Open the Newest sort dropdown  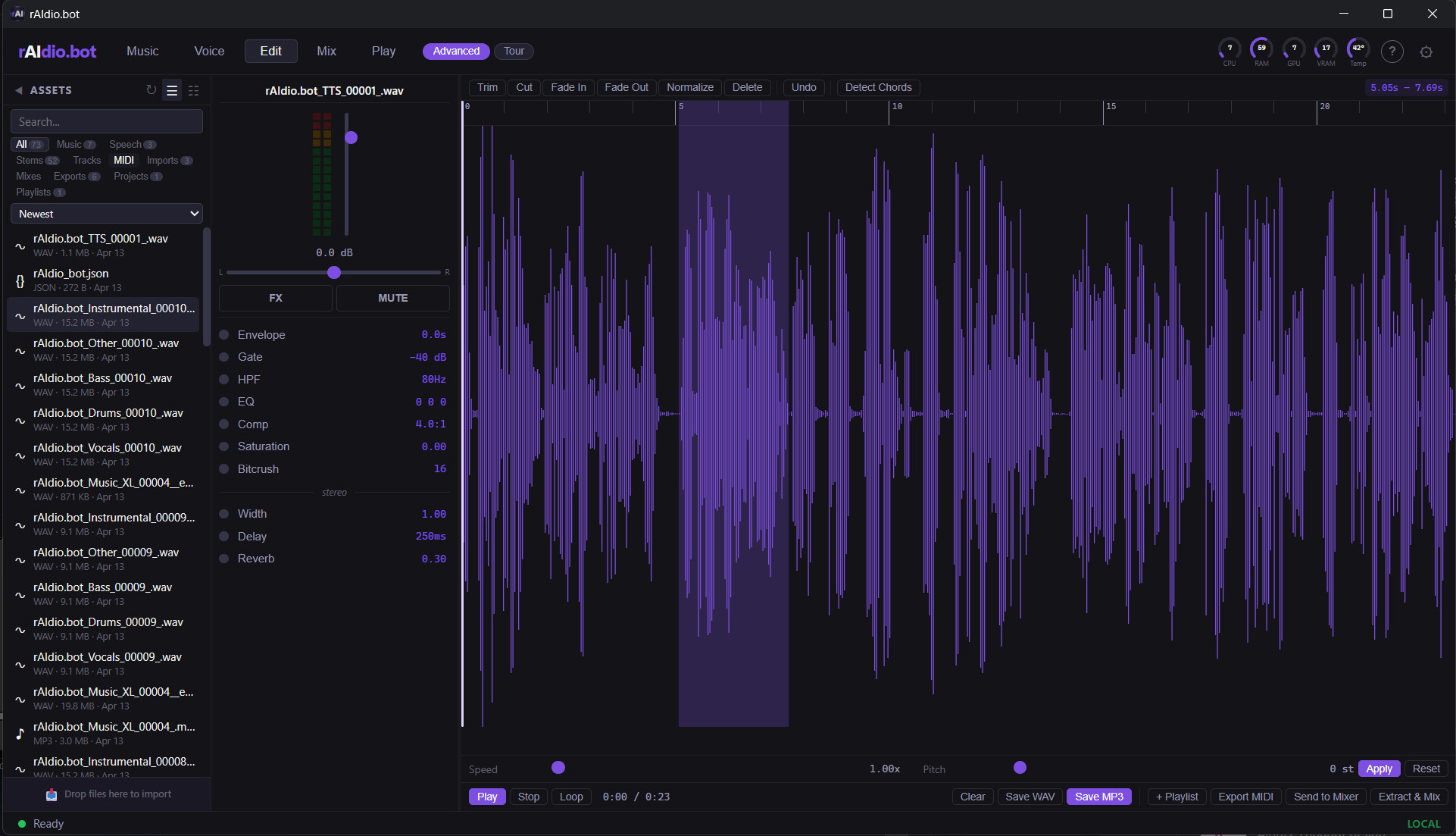(x=107, y=214)
